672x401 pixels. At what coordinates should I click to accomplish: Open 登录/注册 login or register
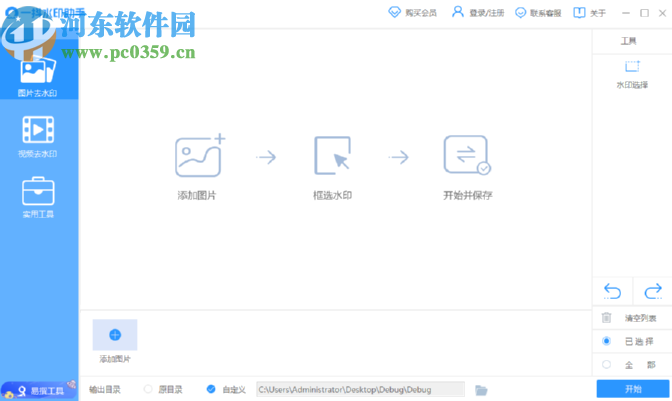click(x=478, y=13)
